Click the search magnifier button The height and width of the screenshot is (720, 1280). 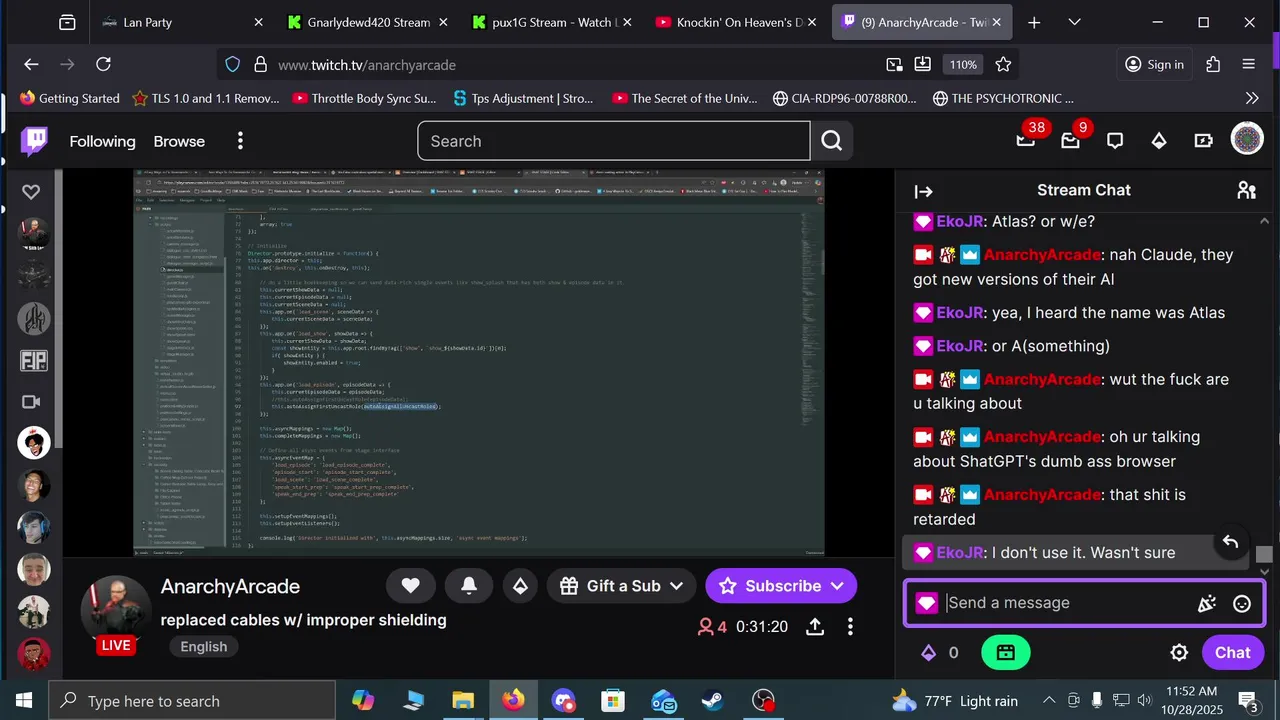coord(832,141)
